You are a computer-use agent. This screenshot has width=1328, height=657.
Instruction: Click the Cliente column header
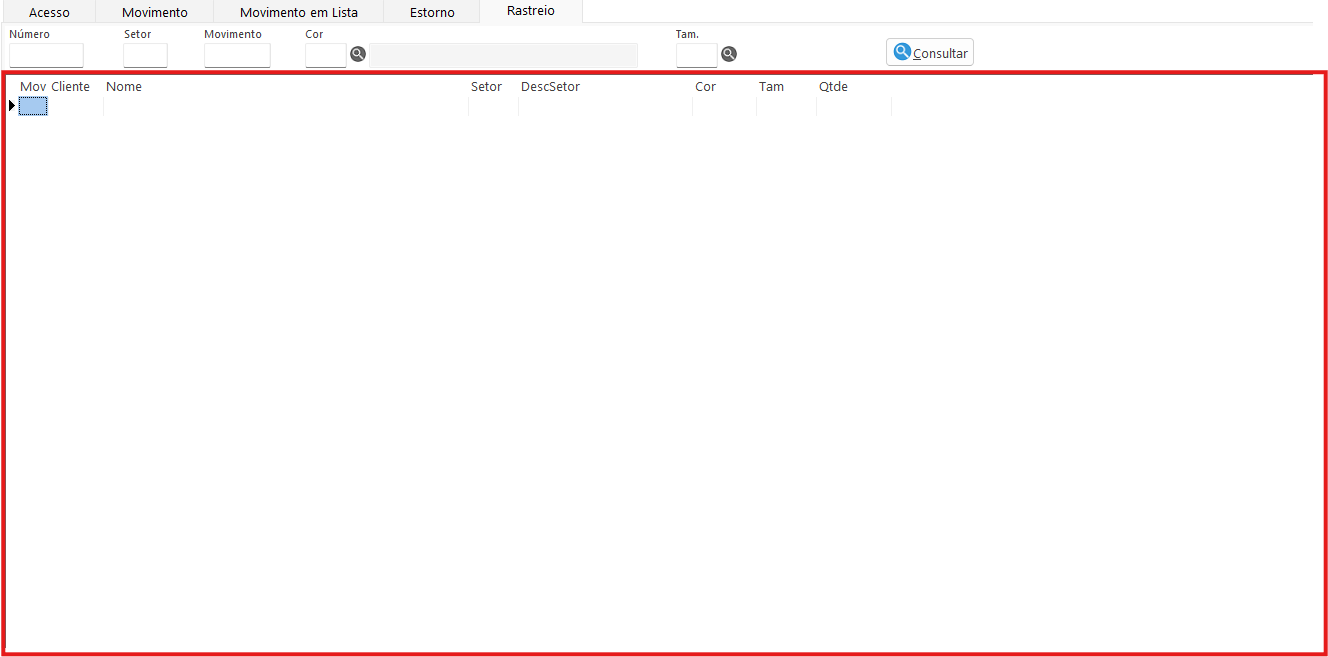pyautogui.click(x=71, y=87)
